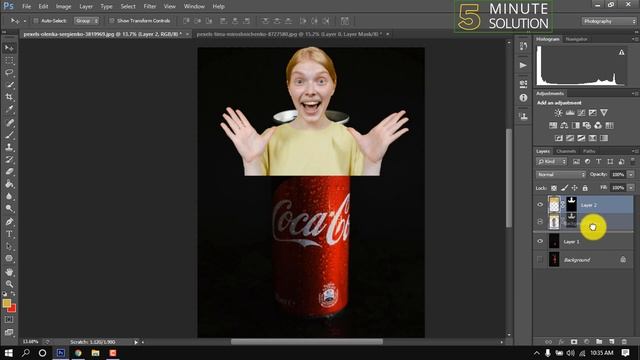Select the Clone Stamp tool
This screenshot has width=640, height=360.
pyautogui.click(x=9, y=147)
